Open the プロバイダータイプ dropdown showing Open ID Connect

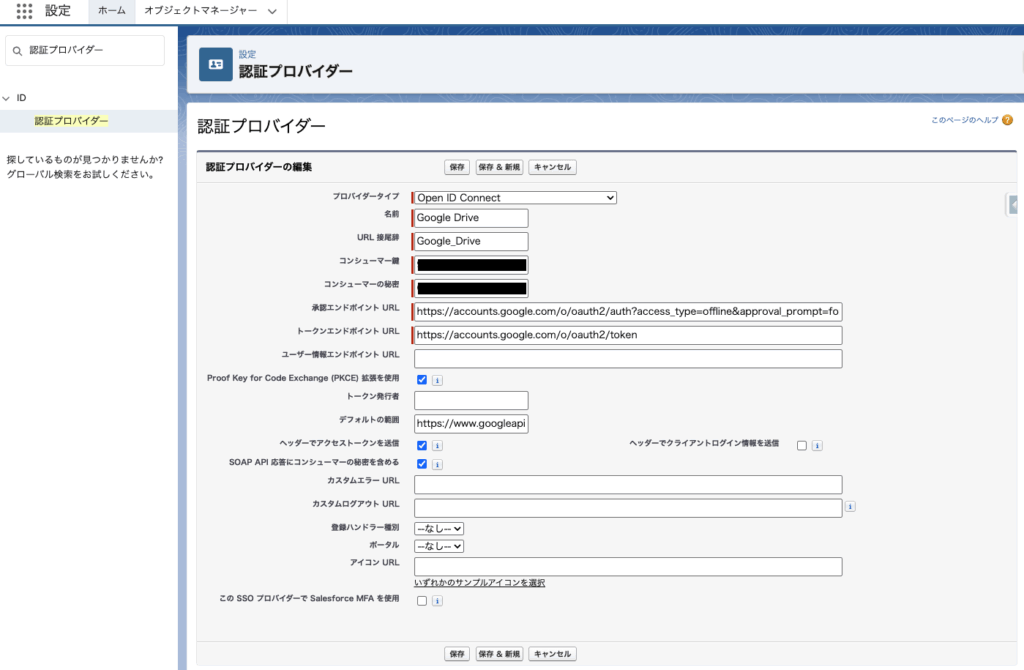pos(515,198)
